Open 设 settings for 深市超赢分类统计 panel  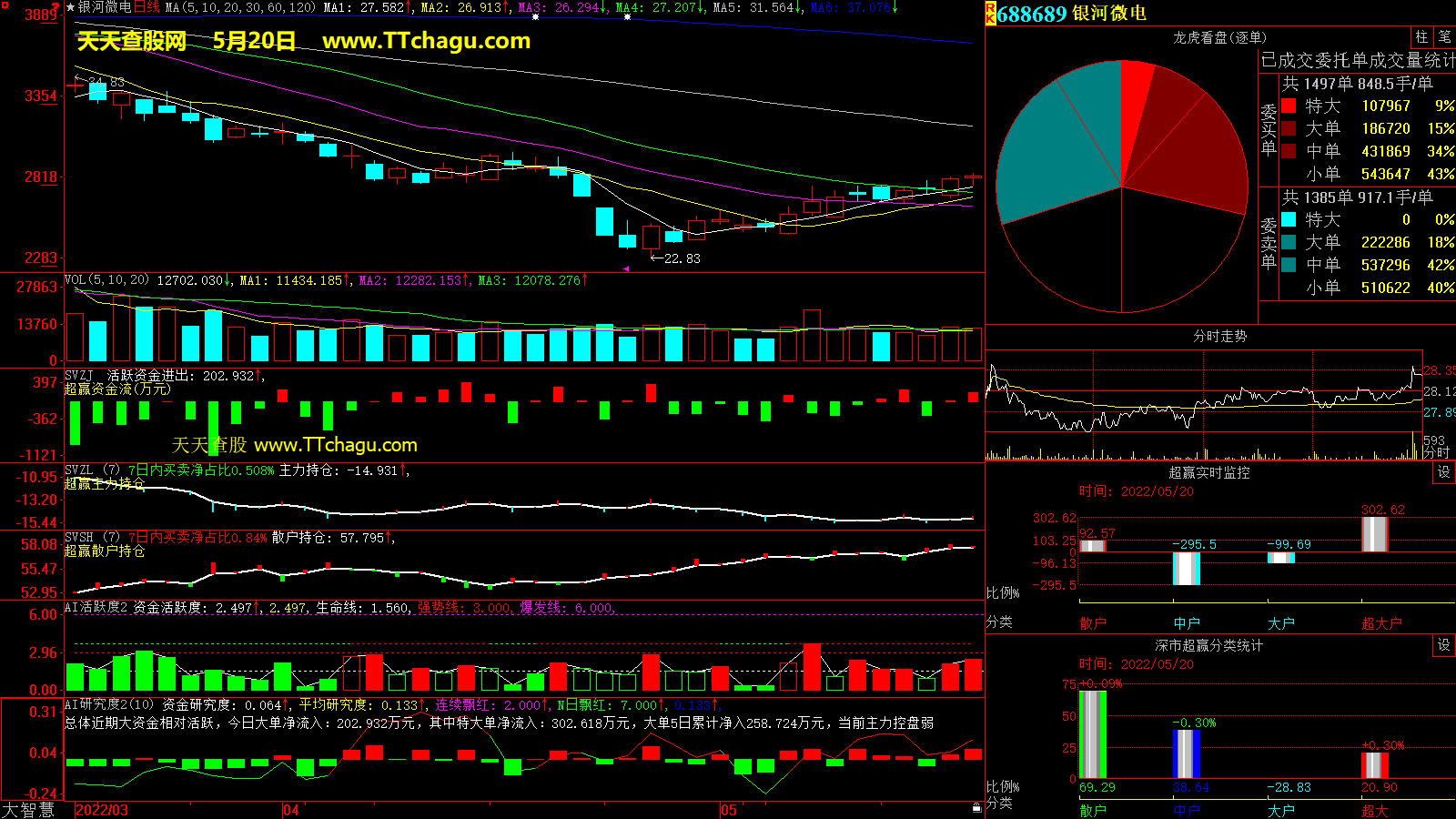point(1444,645)
